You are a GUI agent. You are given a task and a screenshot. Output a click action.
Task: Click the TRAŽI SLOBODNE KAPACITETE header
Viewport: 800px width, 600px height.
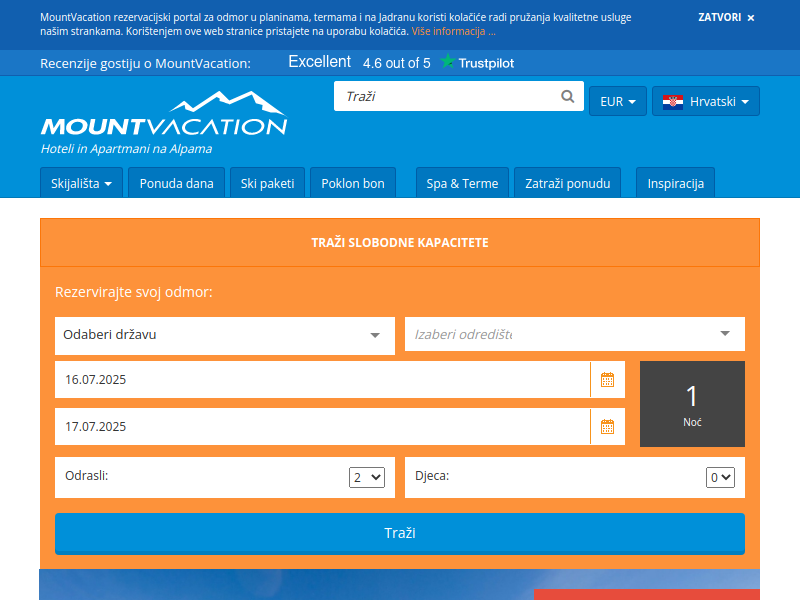click(399, 242)
